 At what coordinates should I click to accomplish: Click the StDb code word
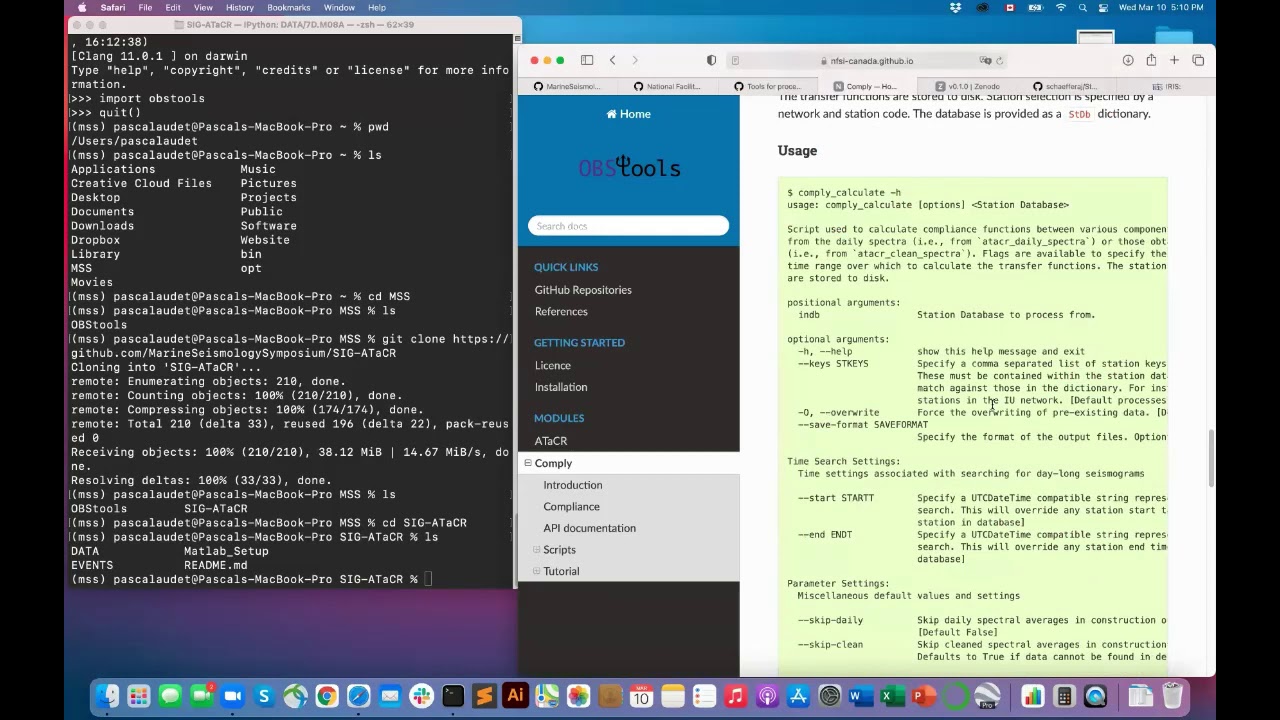coord(1079,114)
